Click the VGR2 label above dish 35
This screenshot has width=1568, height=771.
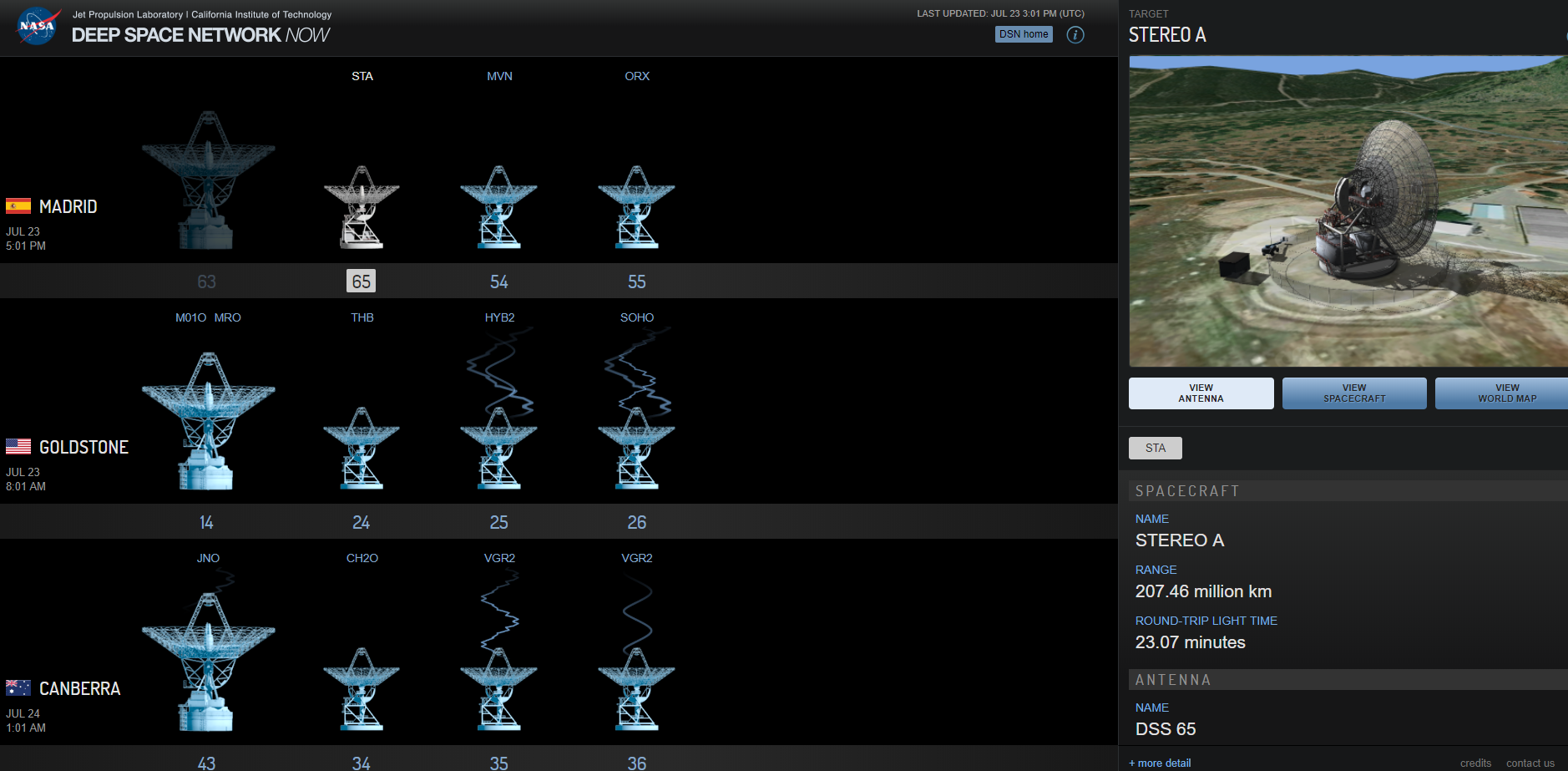click(x=499, y=558)
